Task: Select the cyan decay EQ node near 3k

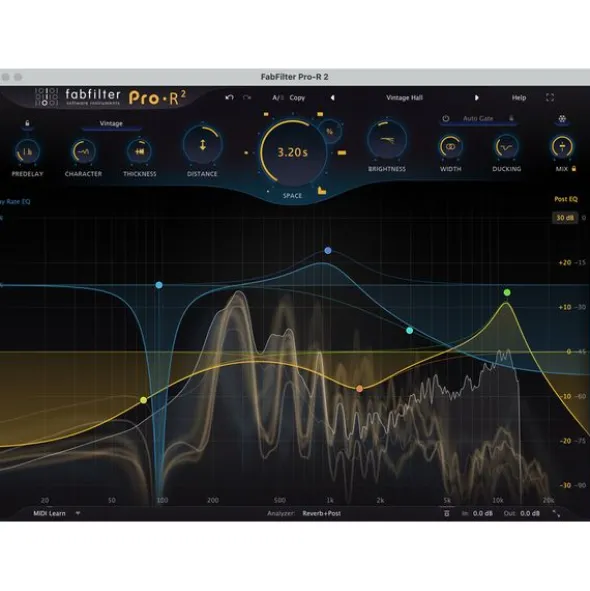Action: click(409, 331)
